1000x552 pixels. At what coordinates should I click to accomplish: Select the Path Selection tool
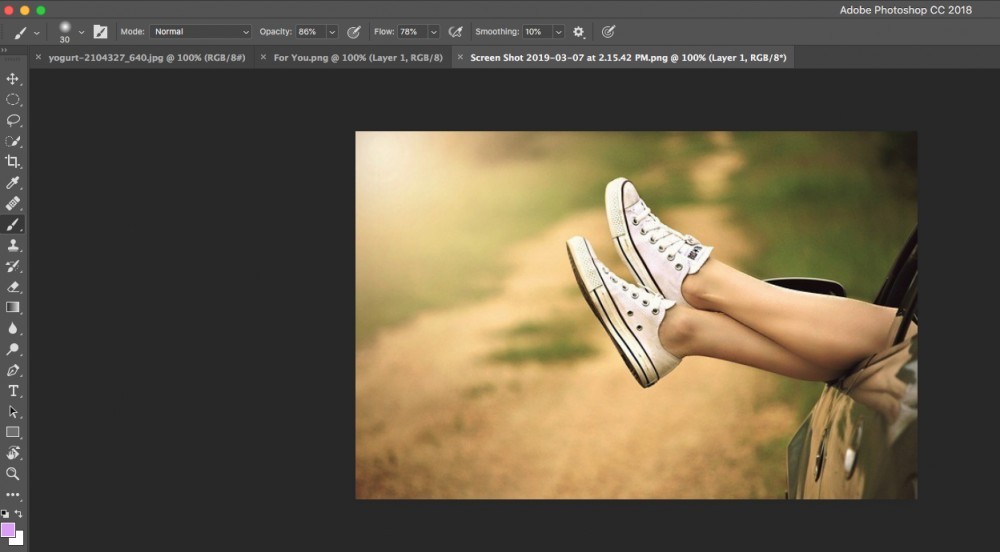pyautogui.click(x=13, y=411)
